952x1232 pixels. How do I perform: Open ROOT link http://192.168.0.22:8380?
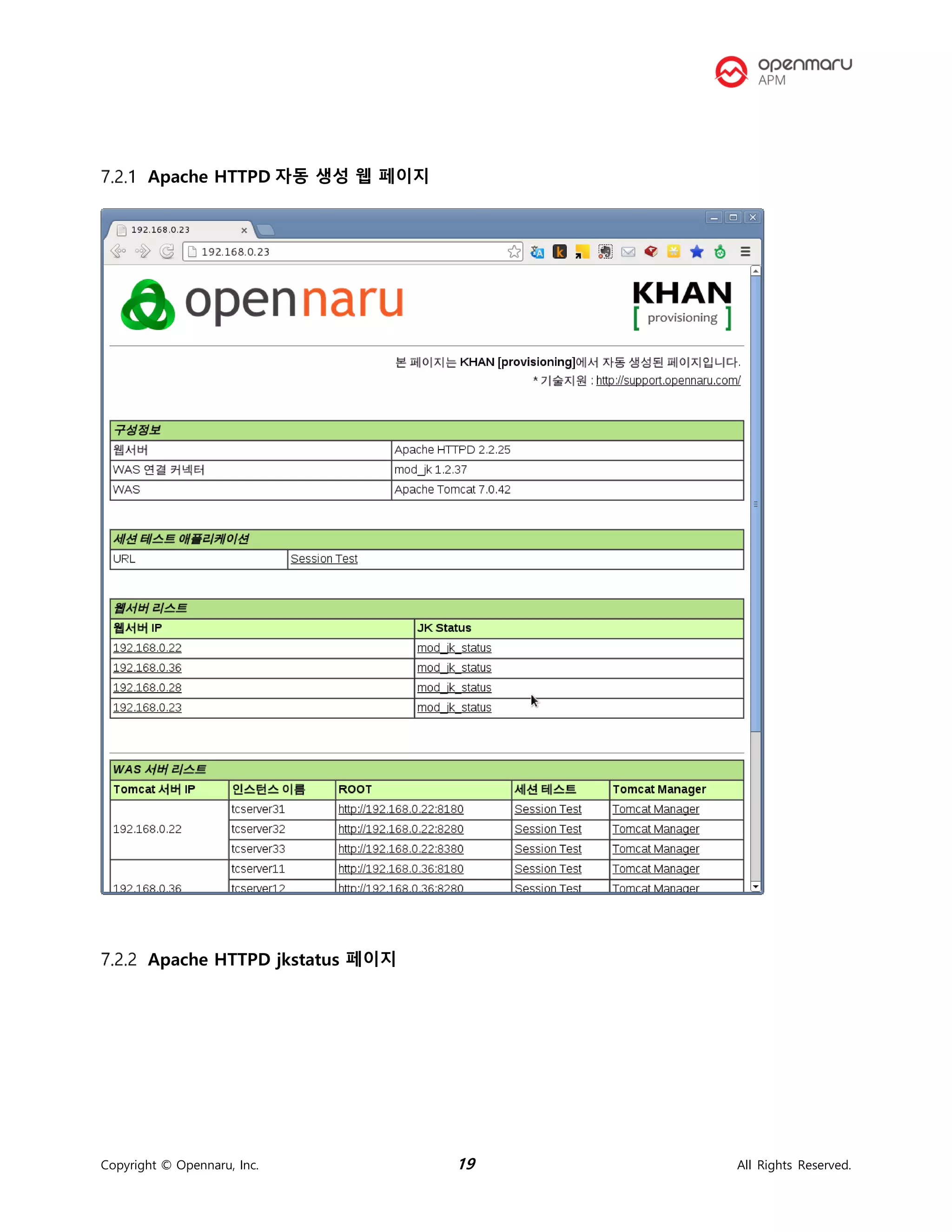pos(401,848)
